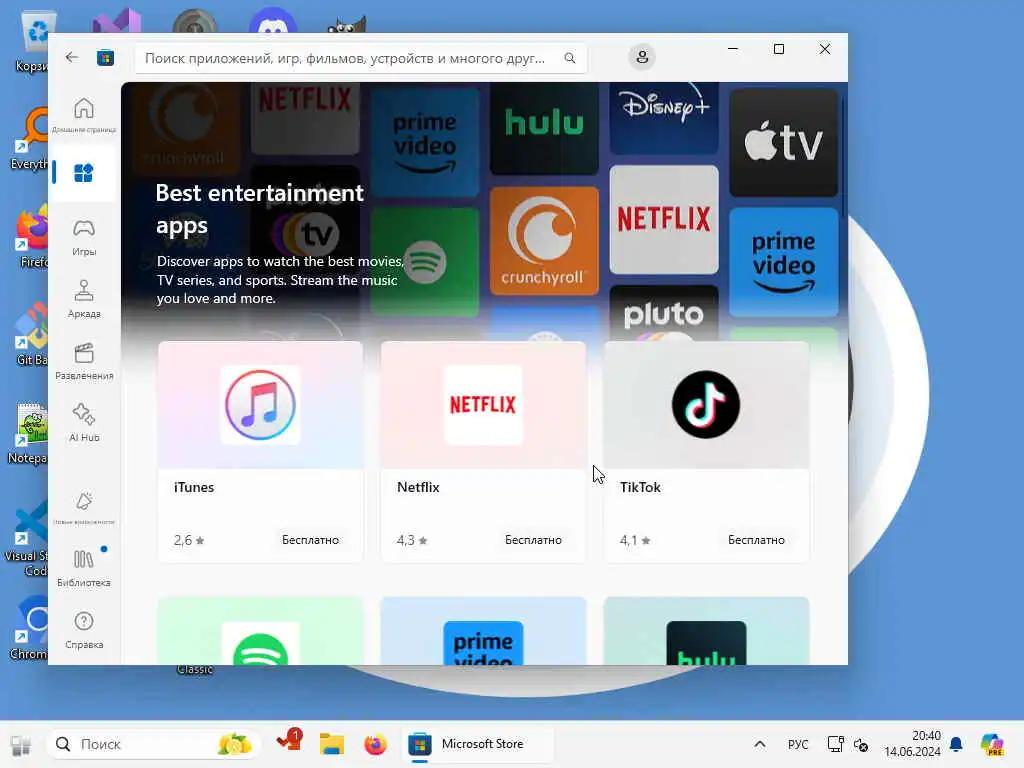1024x768 pixels.
Task: Open the Аркада section
Action: [84, 299]
